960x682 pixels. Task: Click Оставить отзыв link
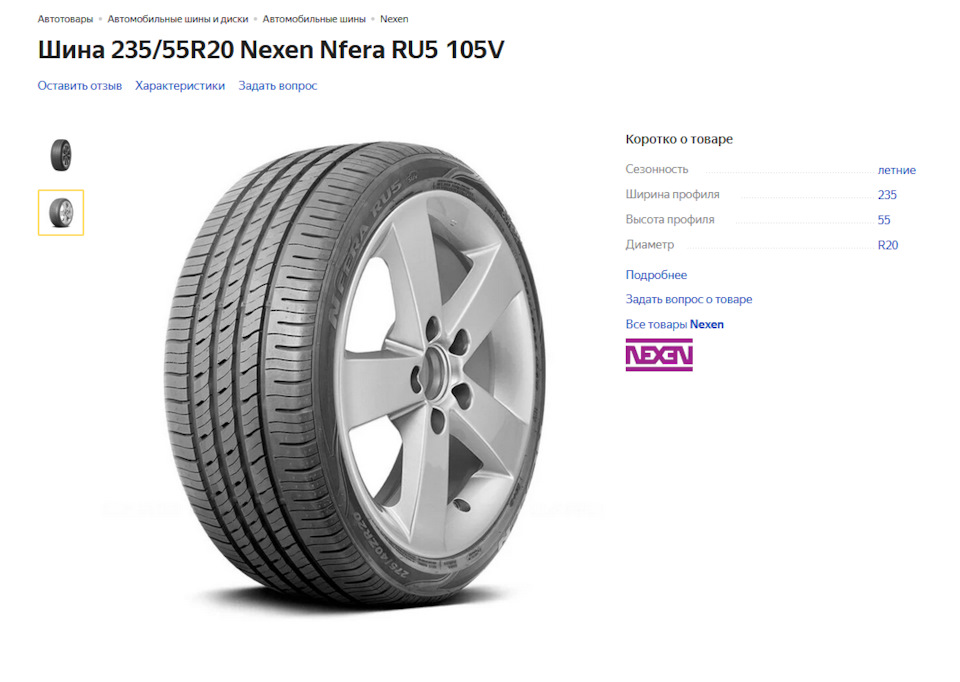point(80,86)
